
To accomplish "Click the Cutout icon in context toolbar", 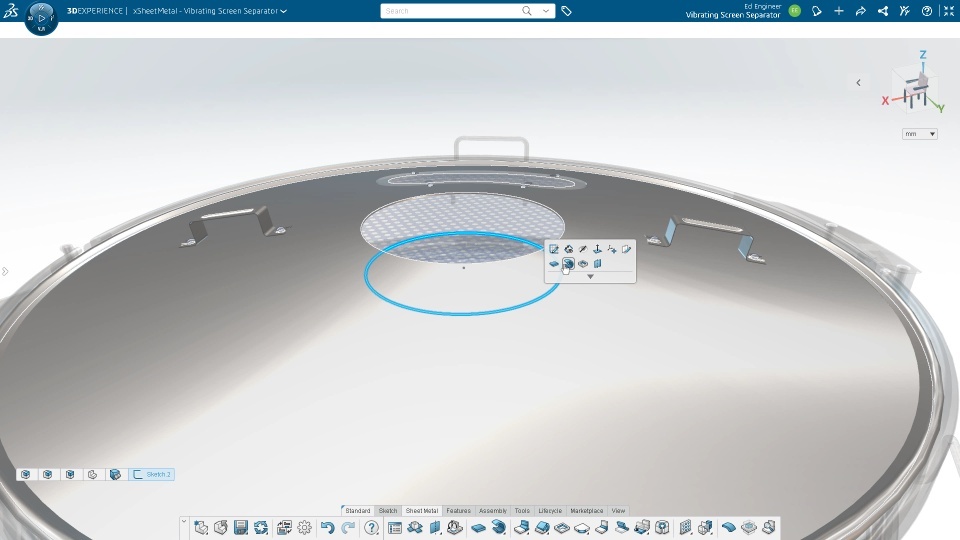I will coord(583,264).
